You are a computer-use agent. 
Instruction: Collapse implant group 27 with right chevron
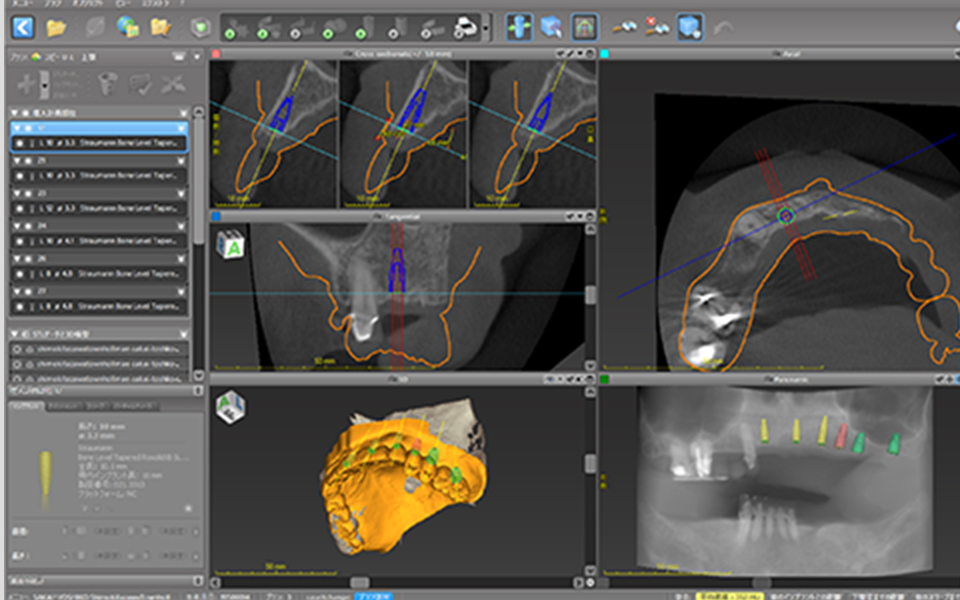coord(183,291)
